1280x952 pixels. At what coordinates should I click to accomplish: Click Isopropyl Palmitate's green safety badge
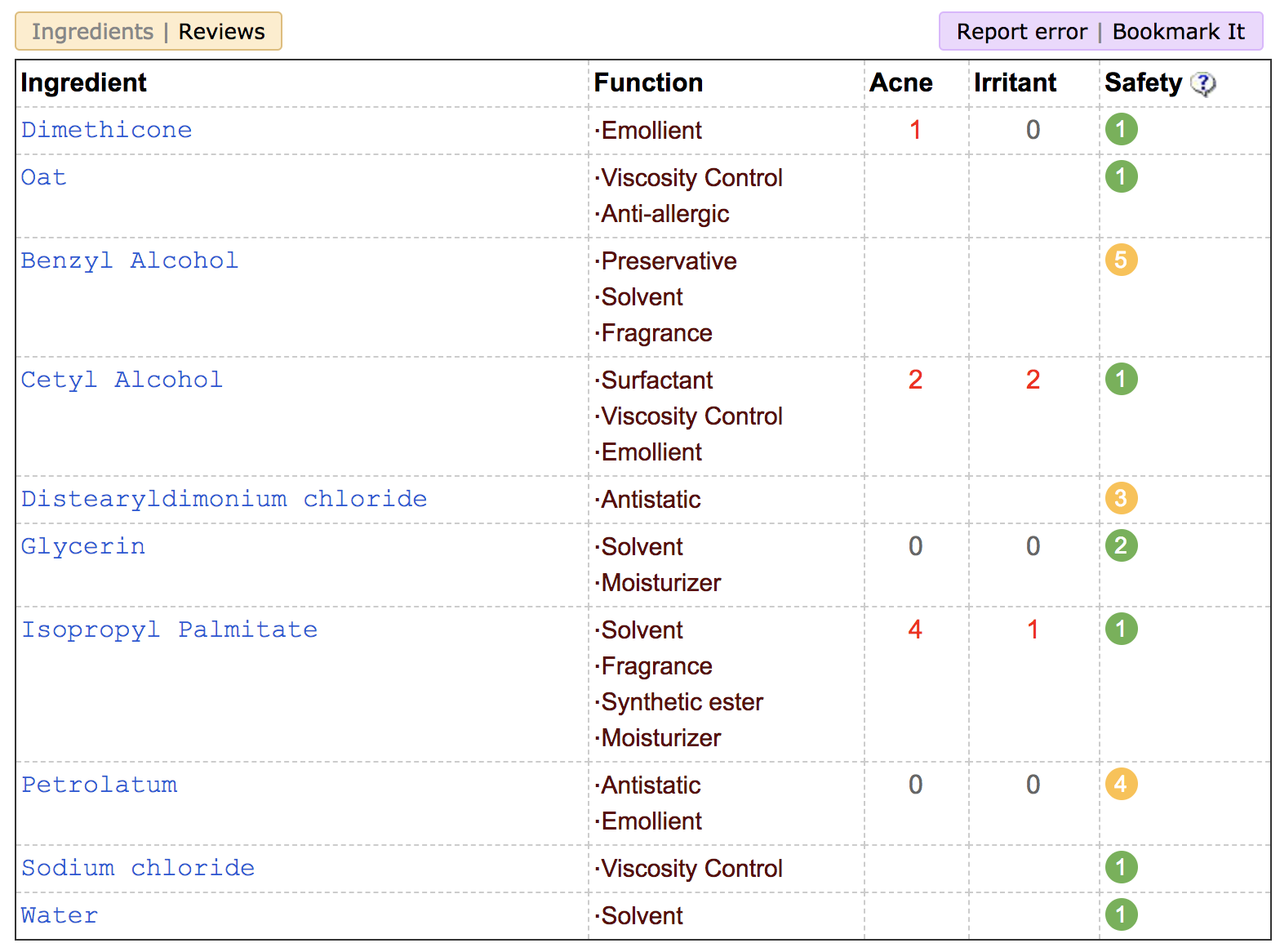pyautogui.click(x=1122, y=629)
